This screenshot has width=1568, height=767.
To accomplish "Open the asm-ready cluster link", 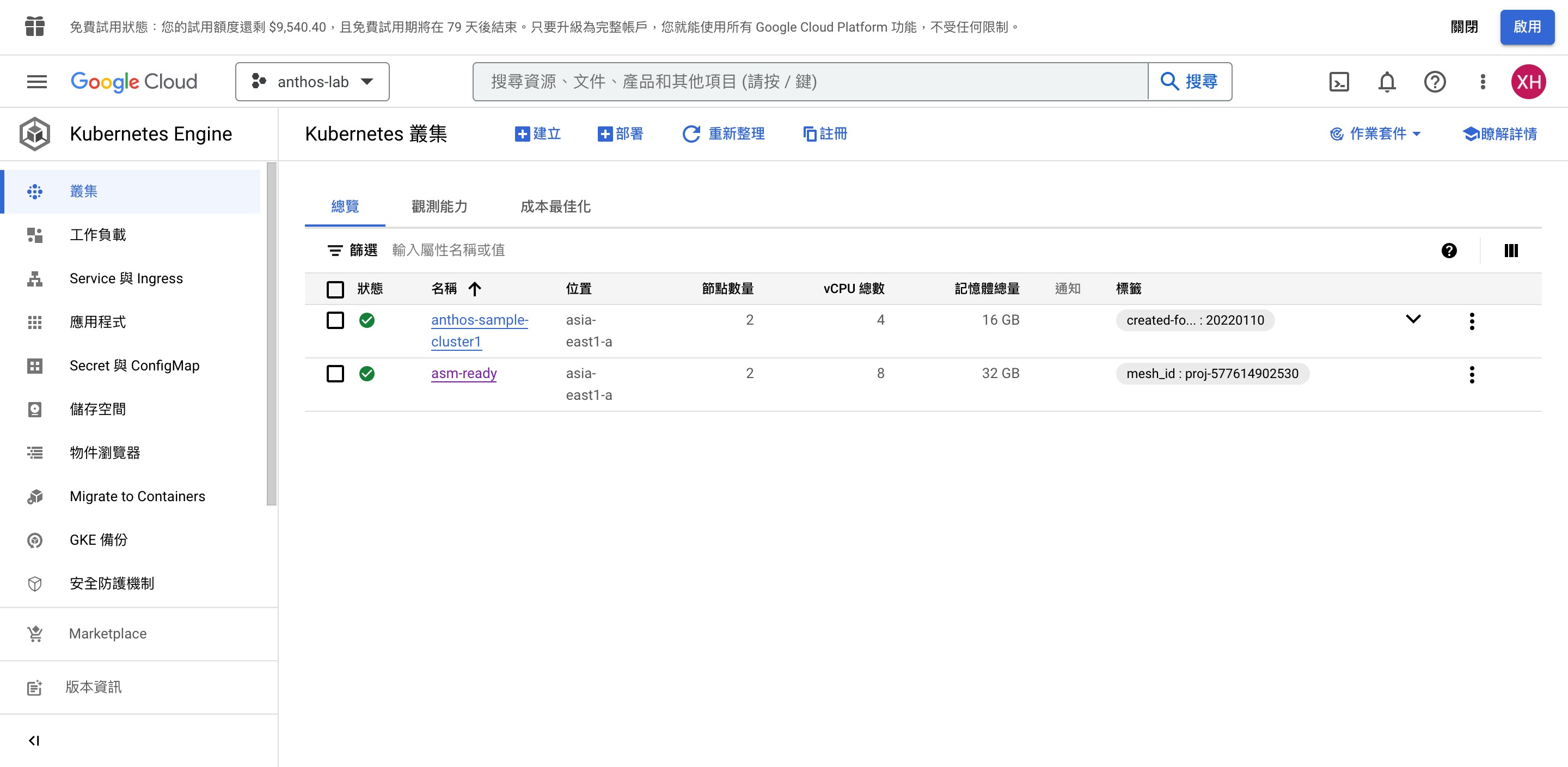I will point(463,374).
